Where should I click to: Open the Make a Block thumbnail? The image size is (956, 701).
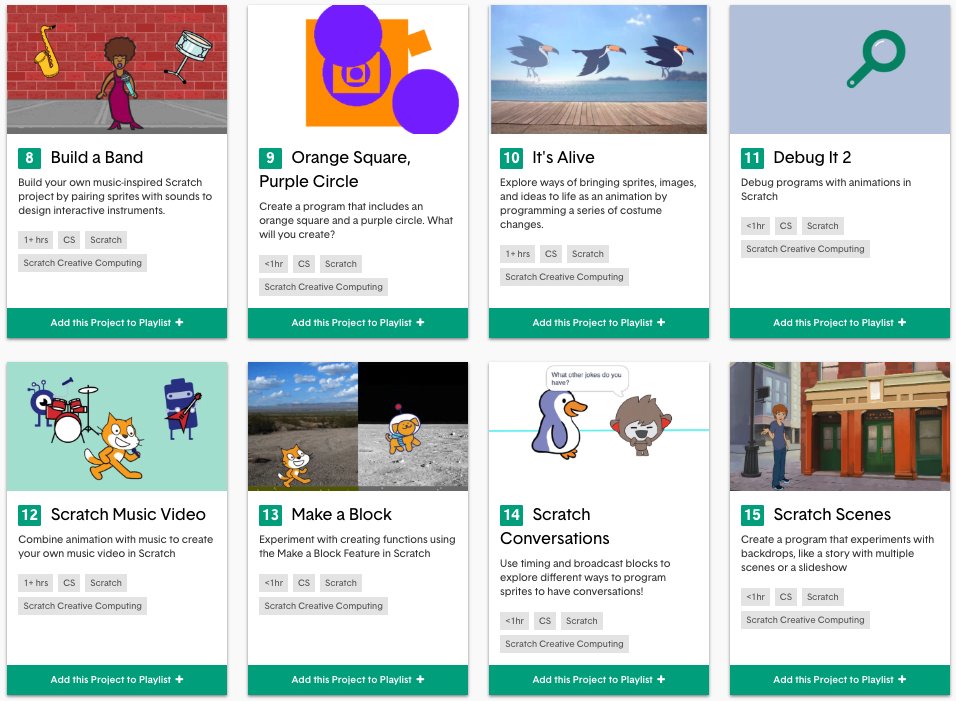click(358, 426)
